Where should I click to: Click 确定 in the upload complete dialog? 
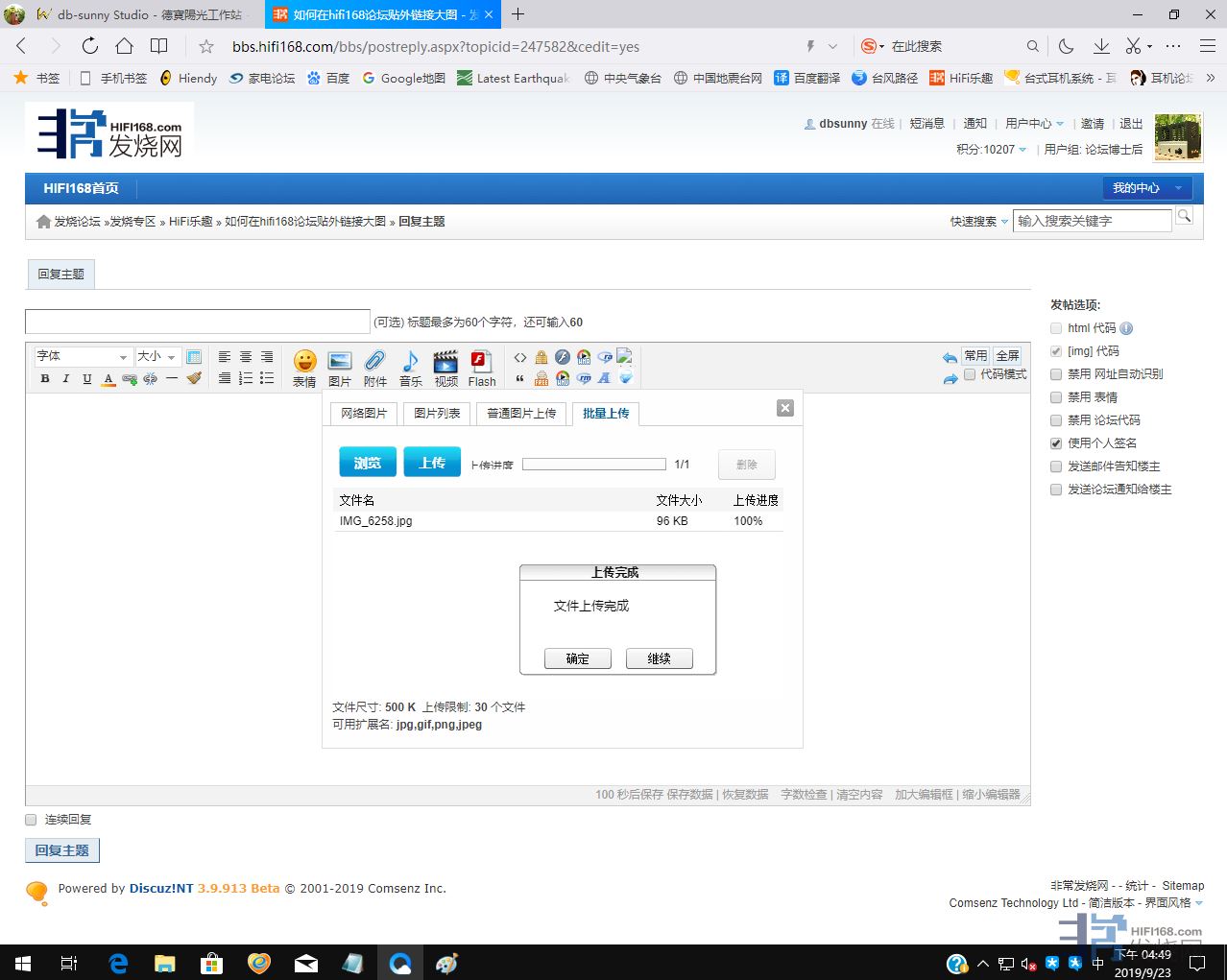(x=578, y=658)
